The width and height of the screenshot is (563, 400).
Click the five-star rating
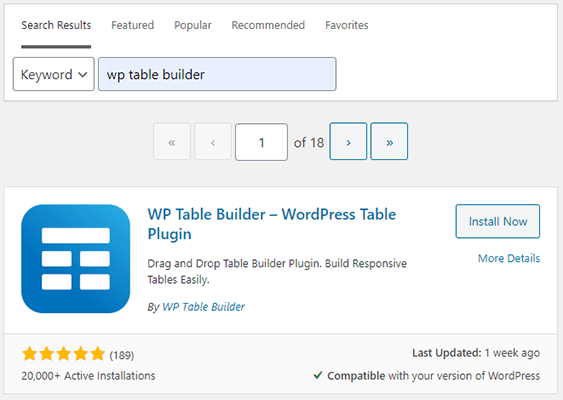point(64,354)
